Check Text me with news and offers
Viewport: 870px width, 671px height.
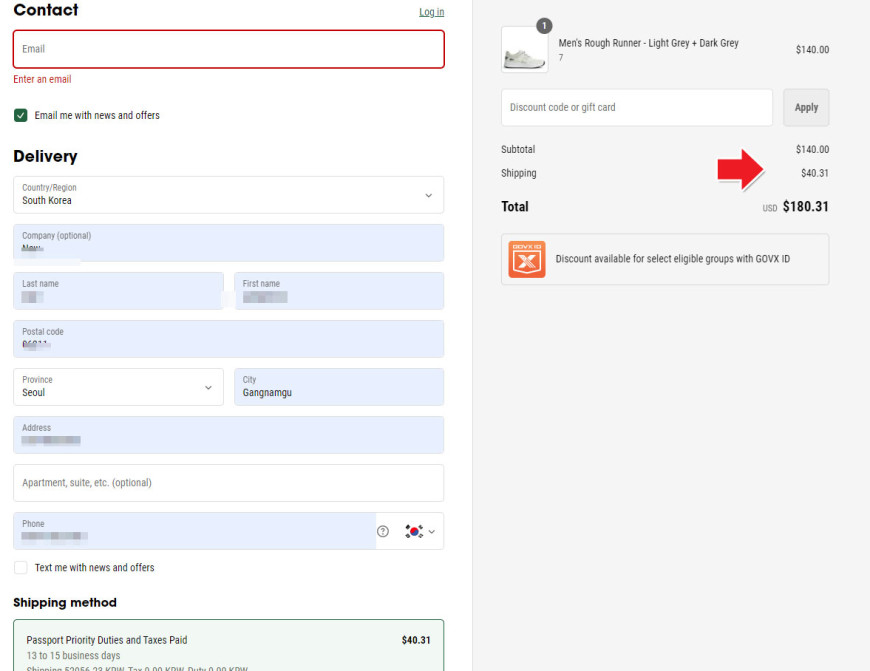(x=21, y=567)
